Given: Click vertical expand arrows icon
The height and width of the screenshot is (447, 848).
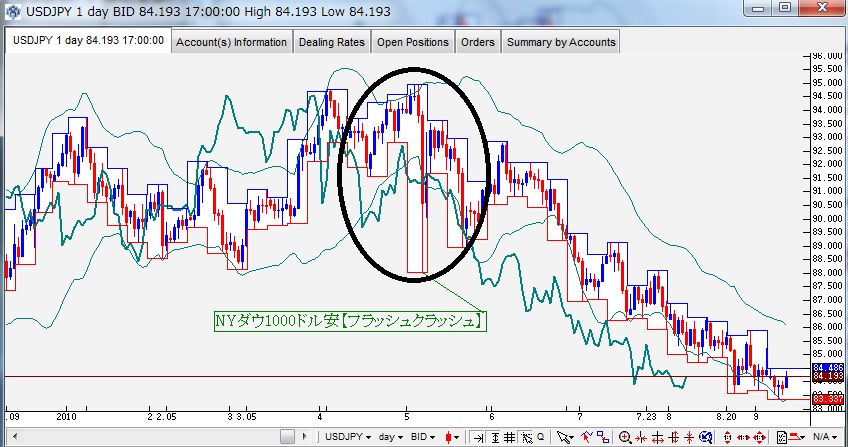Looking at the screenshot, I should pos(673,437).
